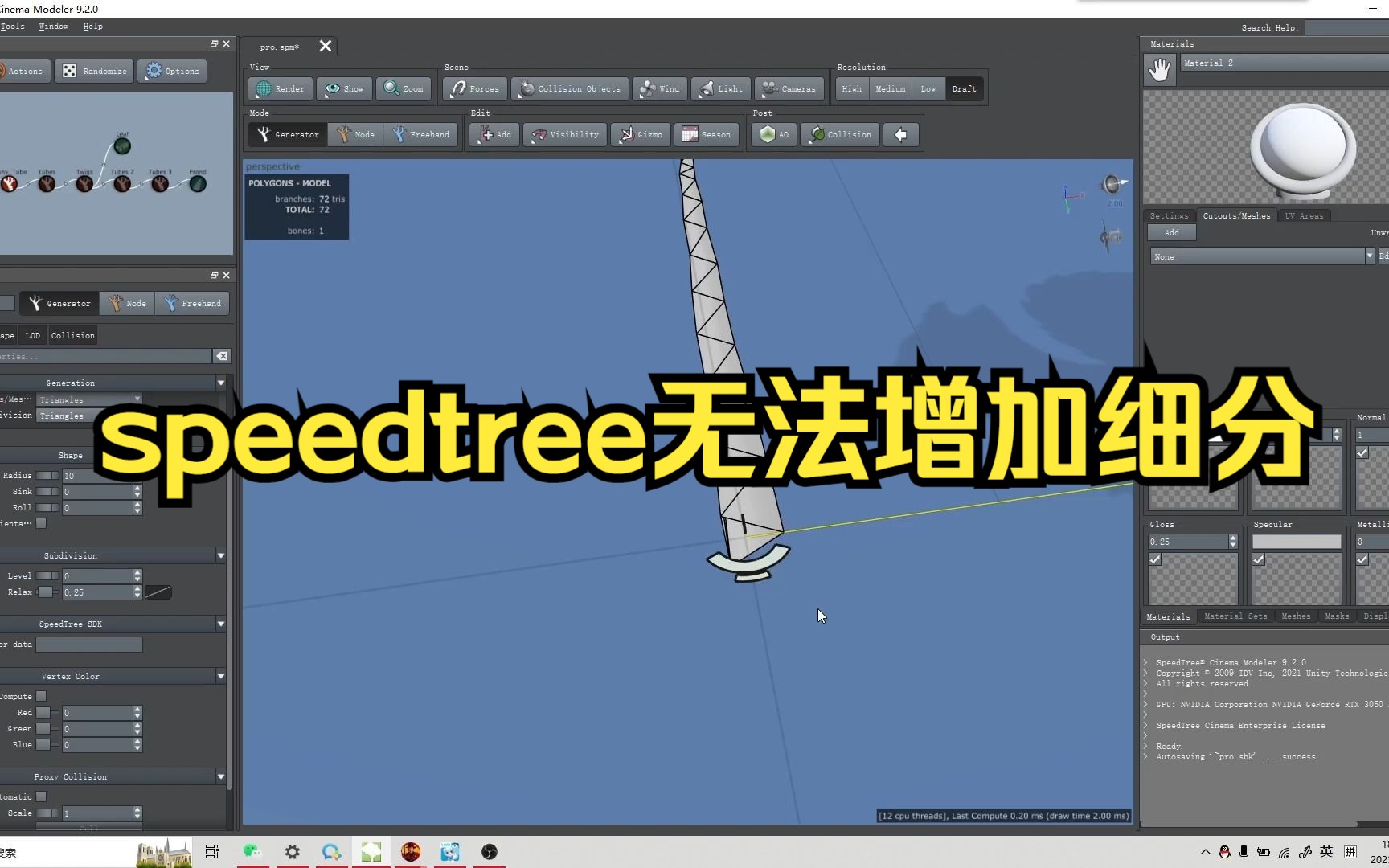Image resolution: width=1389 pixels, height=868 pixels.
Task: Select the Twigs generator node
Action: [x=84, y=184]
